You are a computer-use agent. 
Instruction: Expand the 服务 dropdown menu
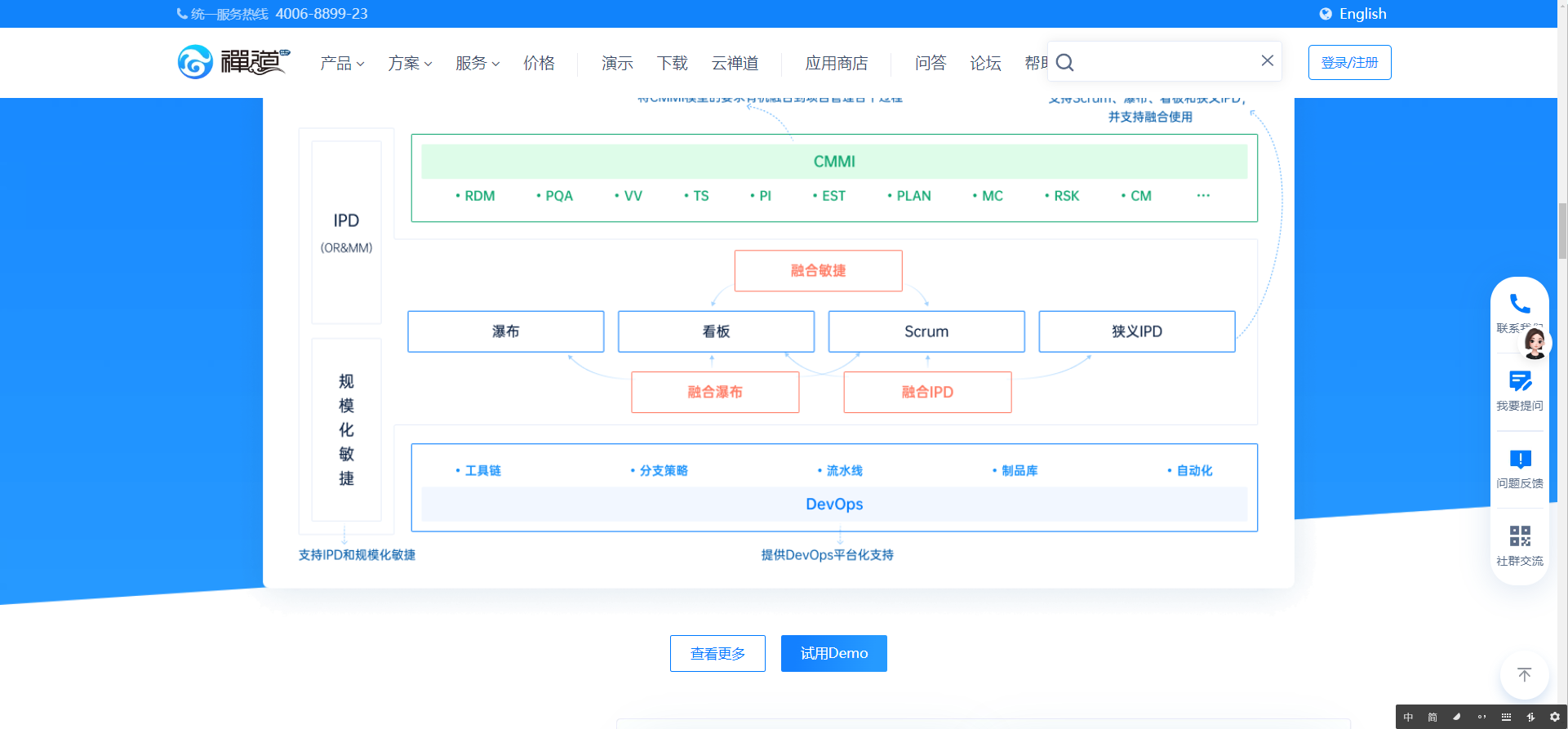pos(478,63)
